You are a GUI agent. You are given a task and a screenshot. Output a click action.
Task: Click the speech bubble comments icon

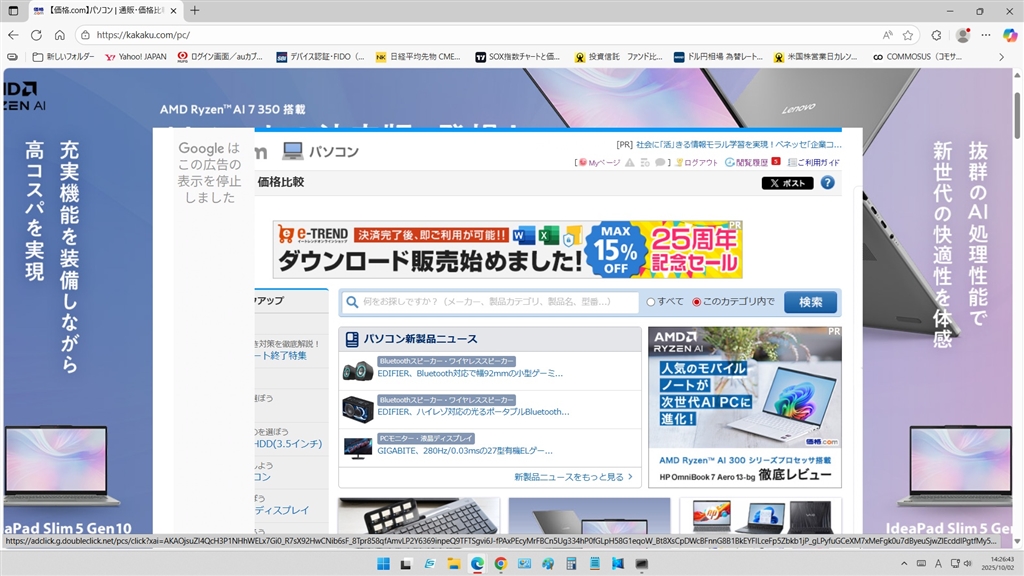pyautogui.click(x=660, y=163)
